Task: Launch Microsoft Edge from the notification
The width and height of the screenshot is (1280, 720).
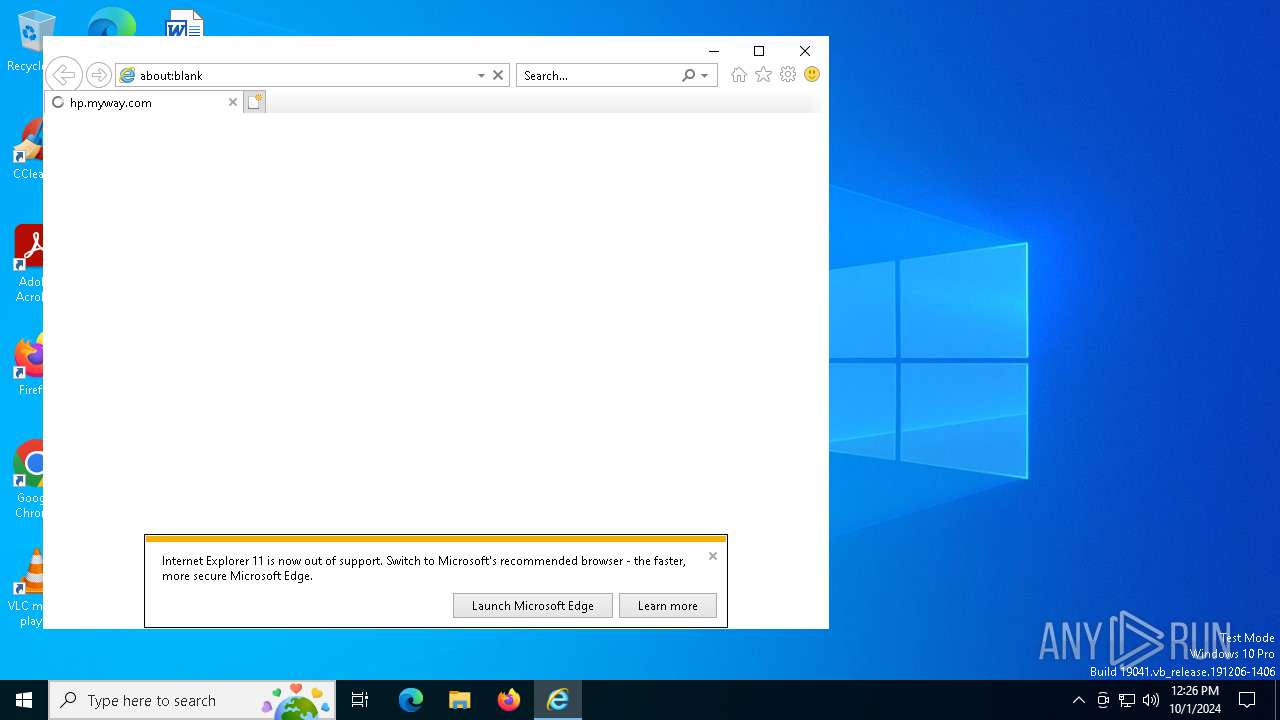Action: 533,605
